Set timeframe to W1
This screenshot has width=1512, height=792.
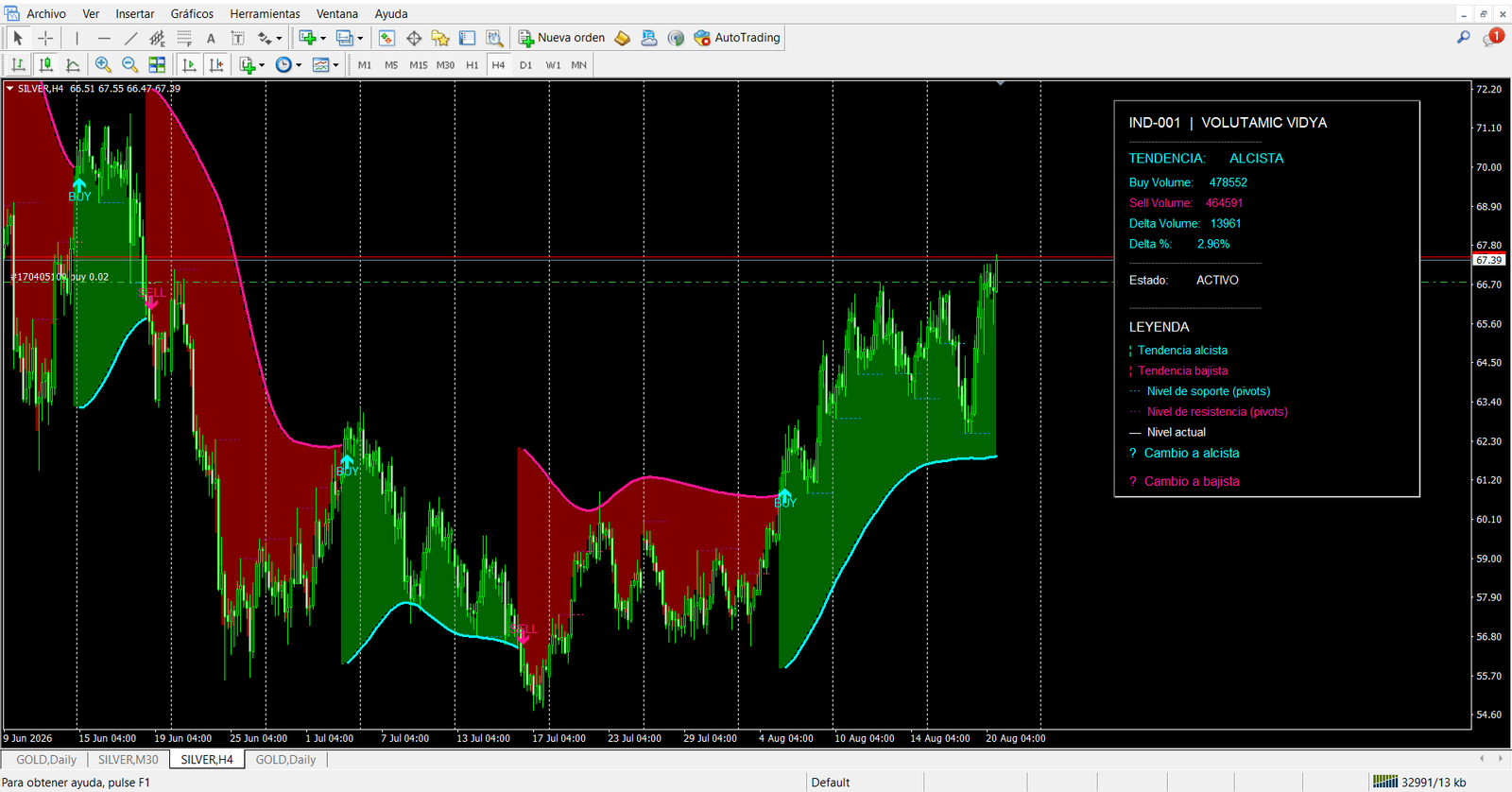point(553,65)
